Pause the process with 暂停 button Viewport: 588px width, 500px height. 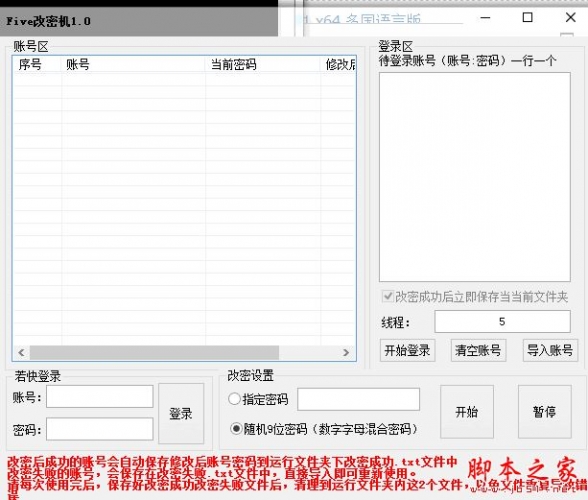pyautogui.click(x=545, y=412)
